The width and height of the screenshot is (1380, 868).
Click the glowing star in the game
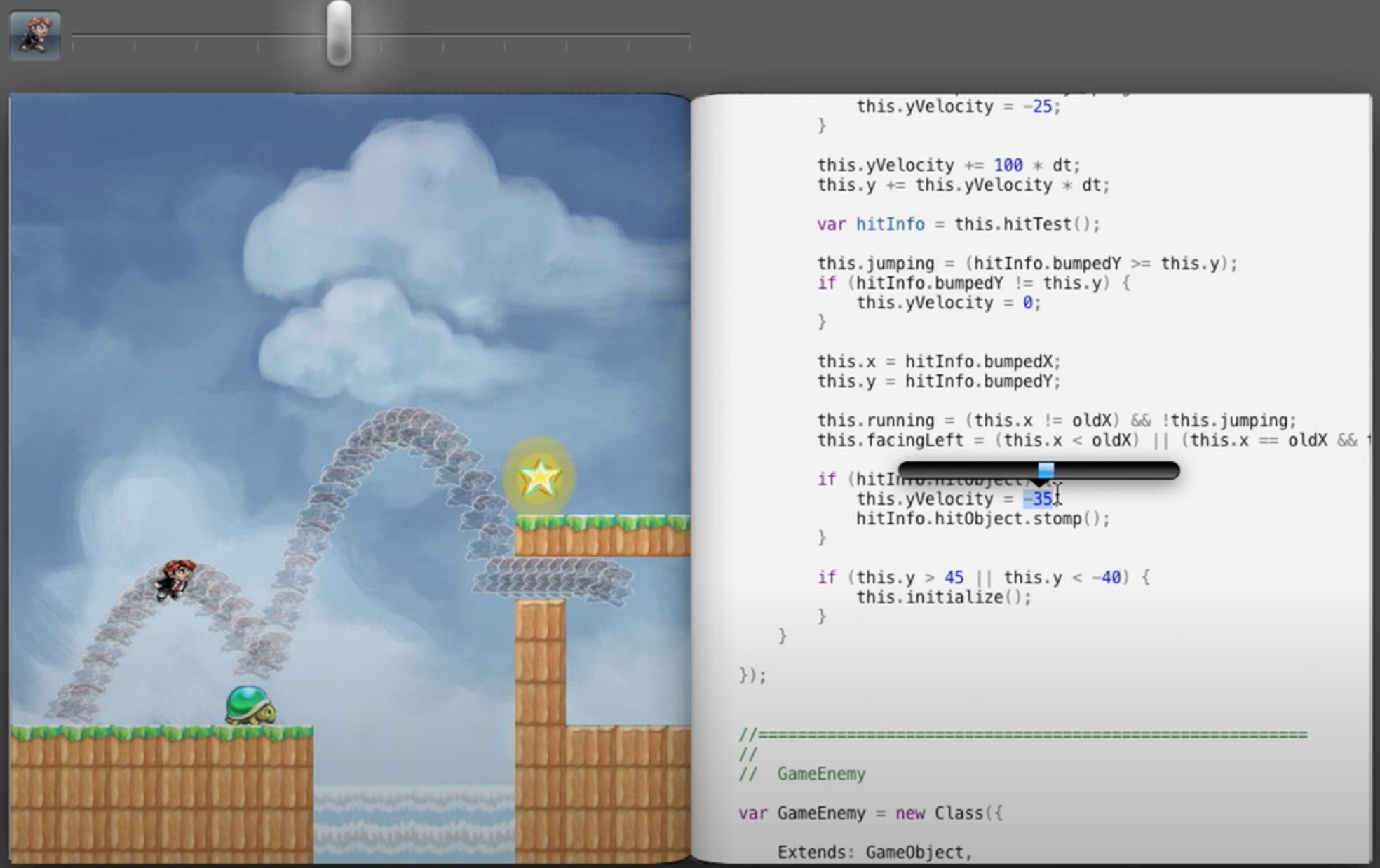tap(539, 477)
